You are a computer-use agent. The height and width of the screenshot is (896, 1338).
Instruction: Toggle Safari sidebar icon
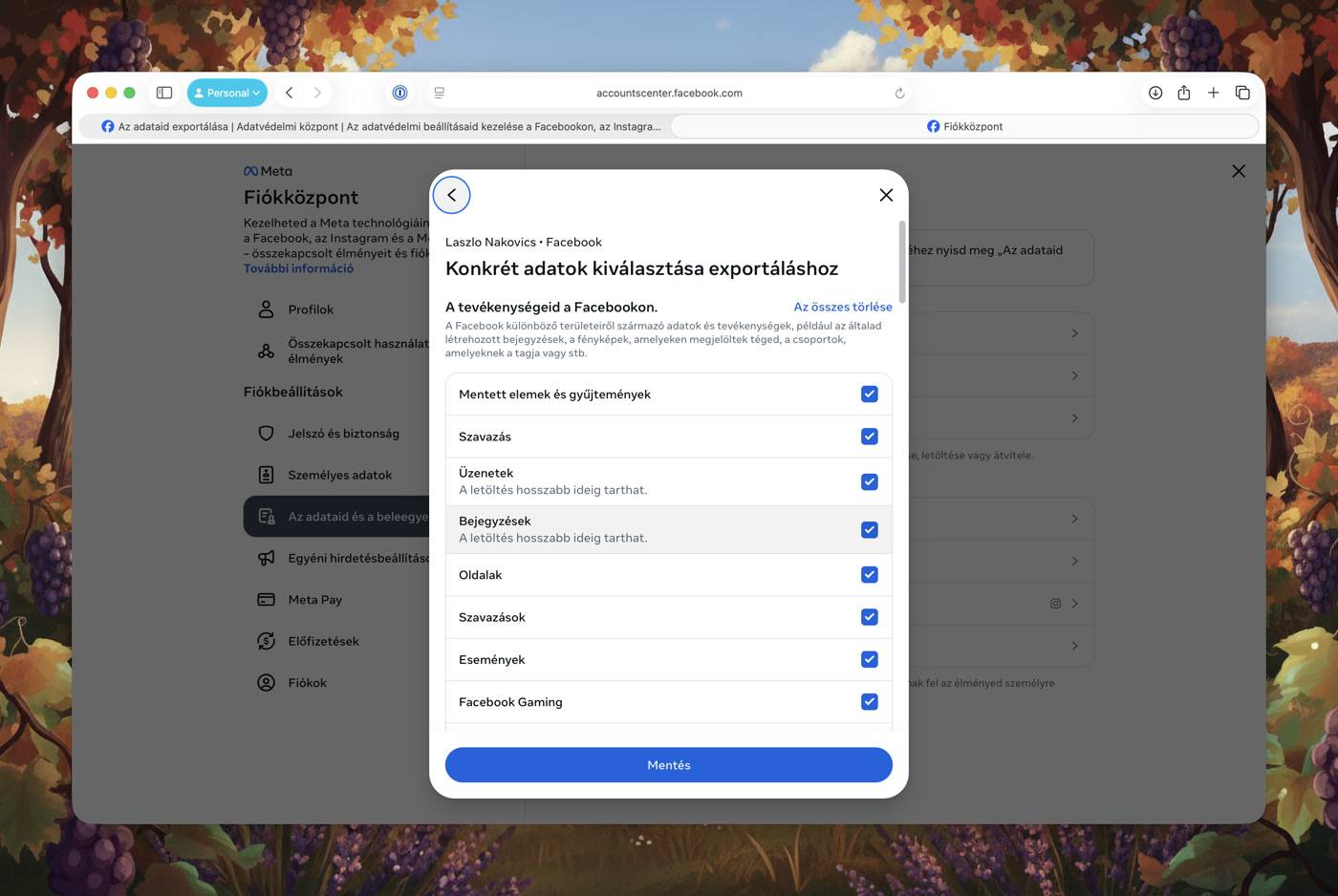point(164,93)
